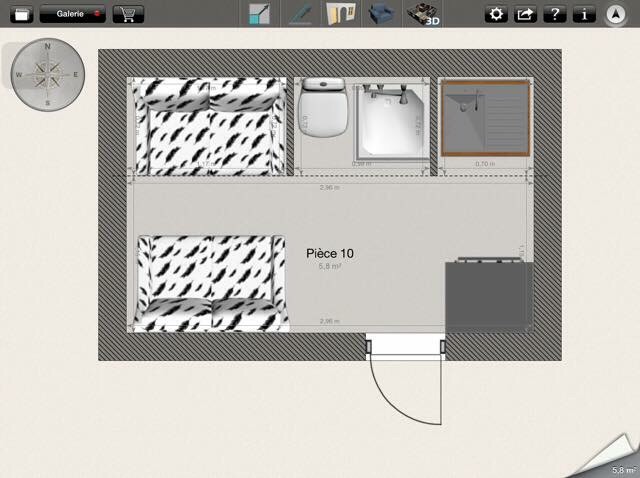Open the settings gear
The height and width of the screenshot is (478, 640).
(x=496, y=14)
